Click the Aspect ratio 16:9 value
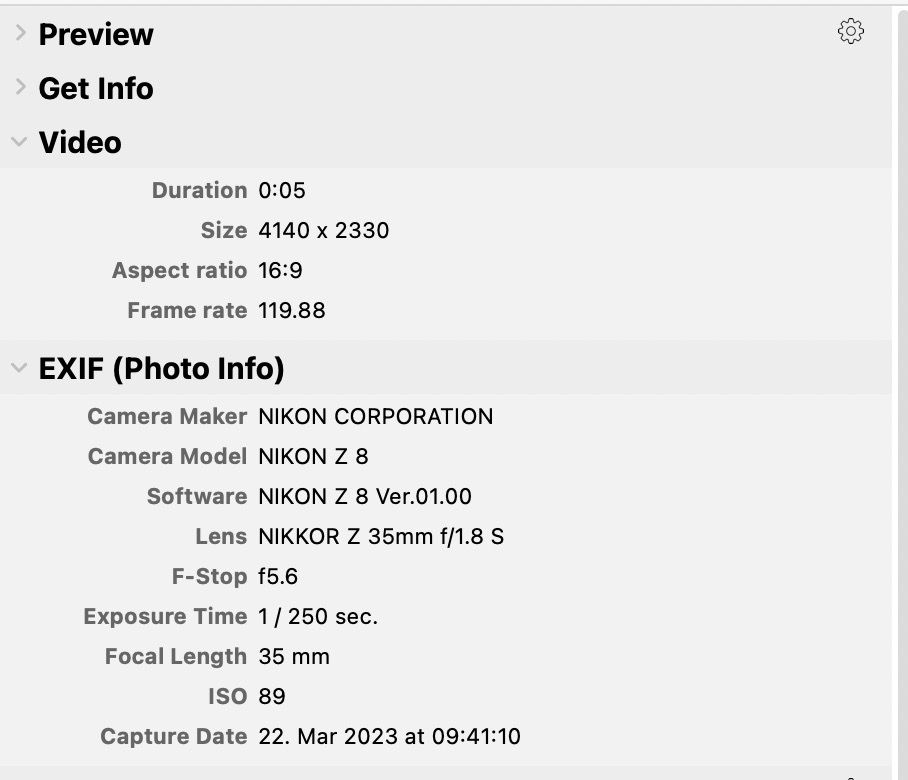This screenshot has height=780, width=908. 280,270
